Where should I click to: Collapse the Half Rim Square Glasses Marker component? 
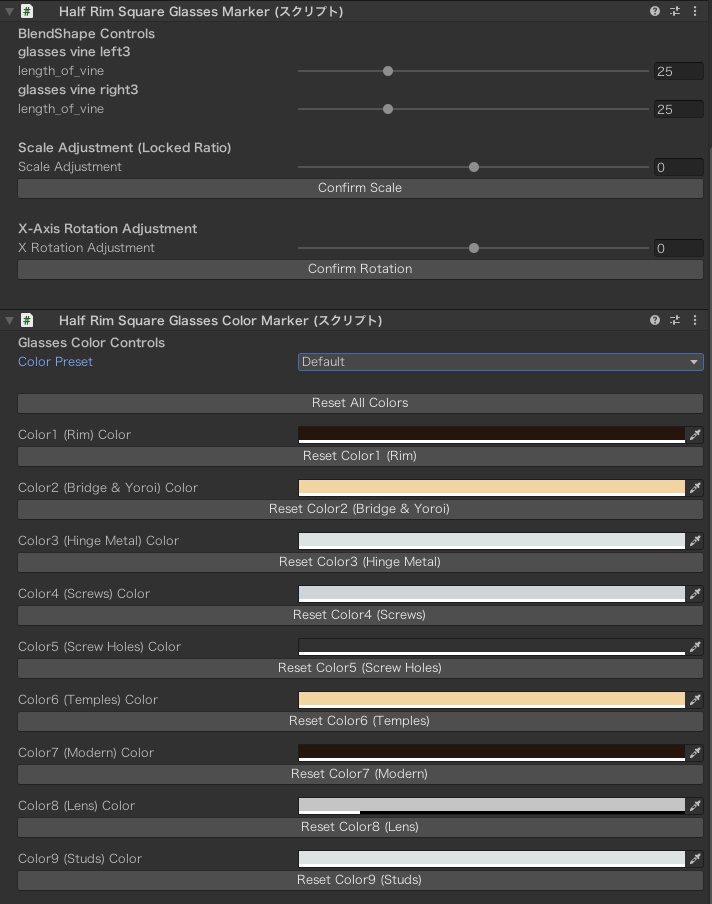point(9,11)
